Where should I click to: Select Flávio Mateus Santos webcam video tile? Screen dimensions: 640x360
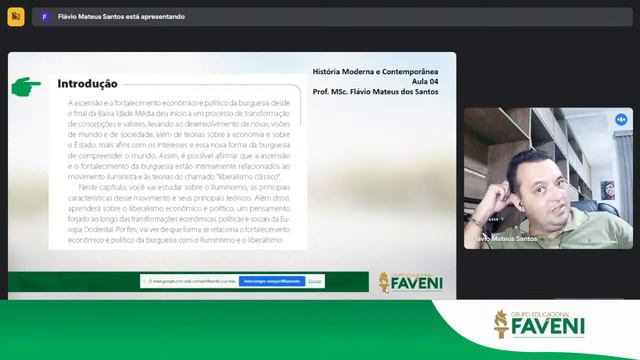[548, 178]
